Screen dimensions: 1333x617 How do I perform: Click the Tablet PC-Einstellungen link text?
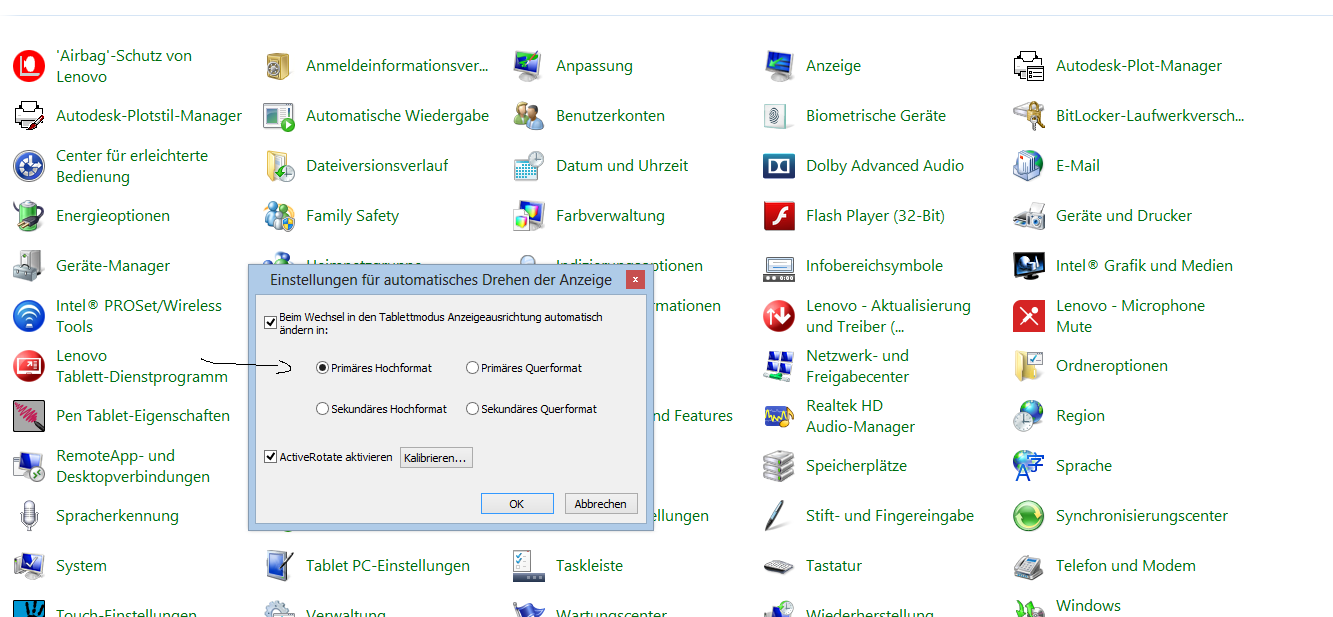pos(388,566)
